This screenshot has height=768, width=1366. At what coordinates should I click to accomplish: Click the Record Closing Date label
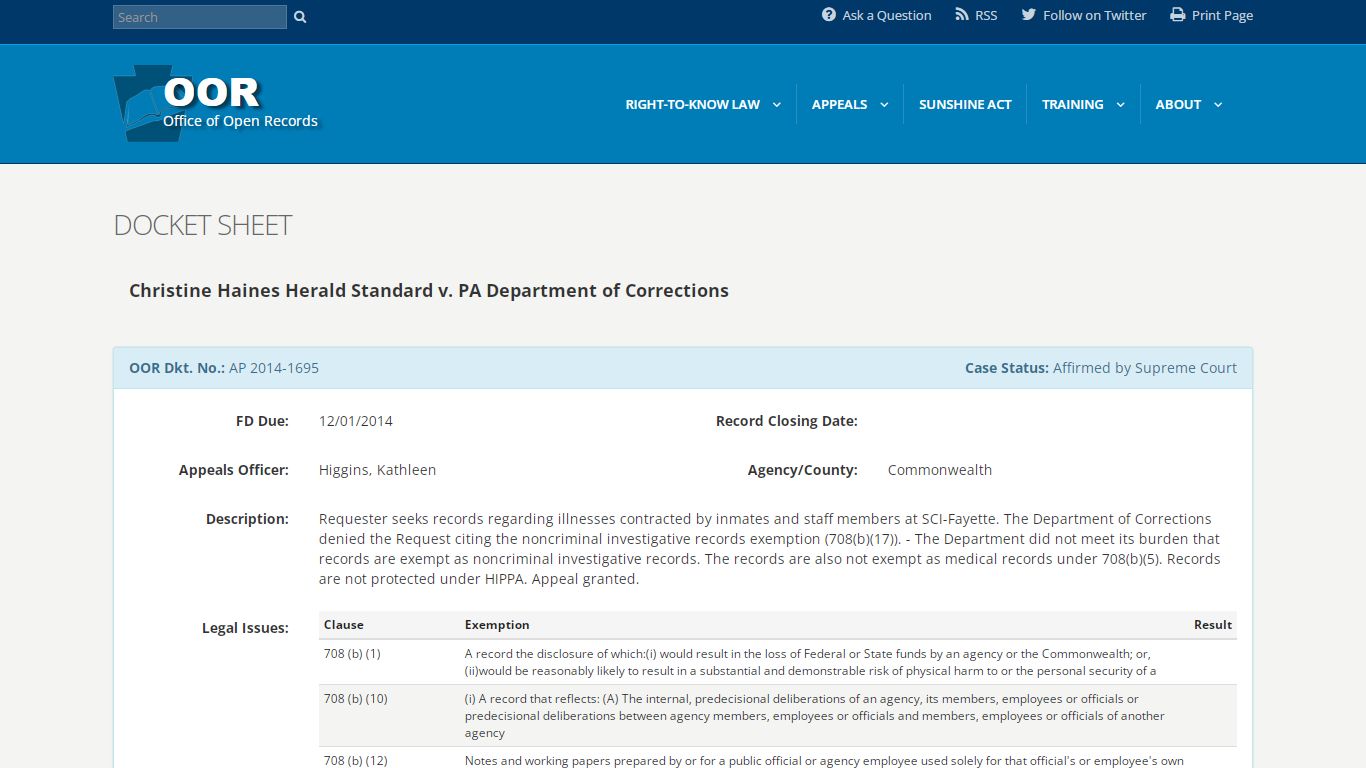click(787, 421)
